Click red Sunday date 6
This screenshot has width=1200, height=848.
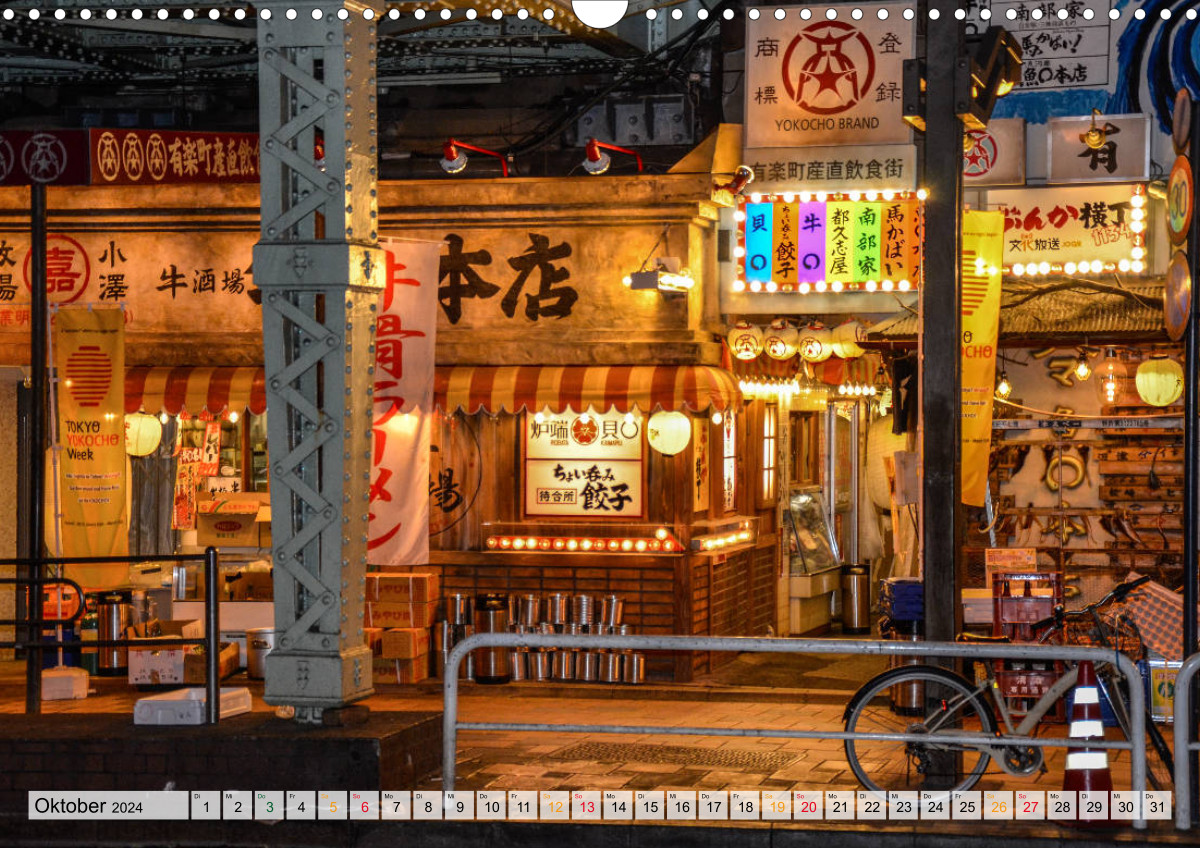[x=364, y=806]
